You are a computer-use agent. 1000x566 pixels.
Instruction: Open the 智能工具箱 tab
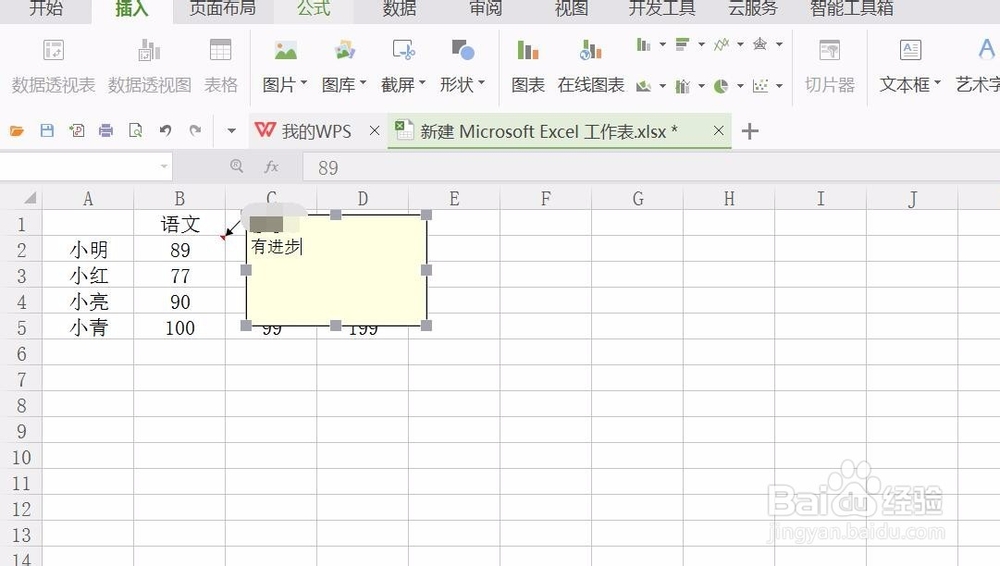click(851, 8)
